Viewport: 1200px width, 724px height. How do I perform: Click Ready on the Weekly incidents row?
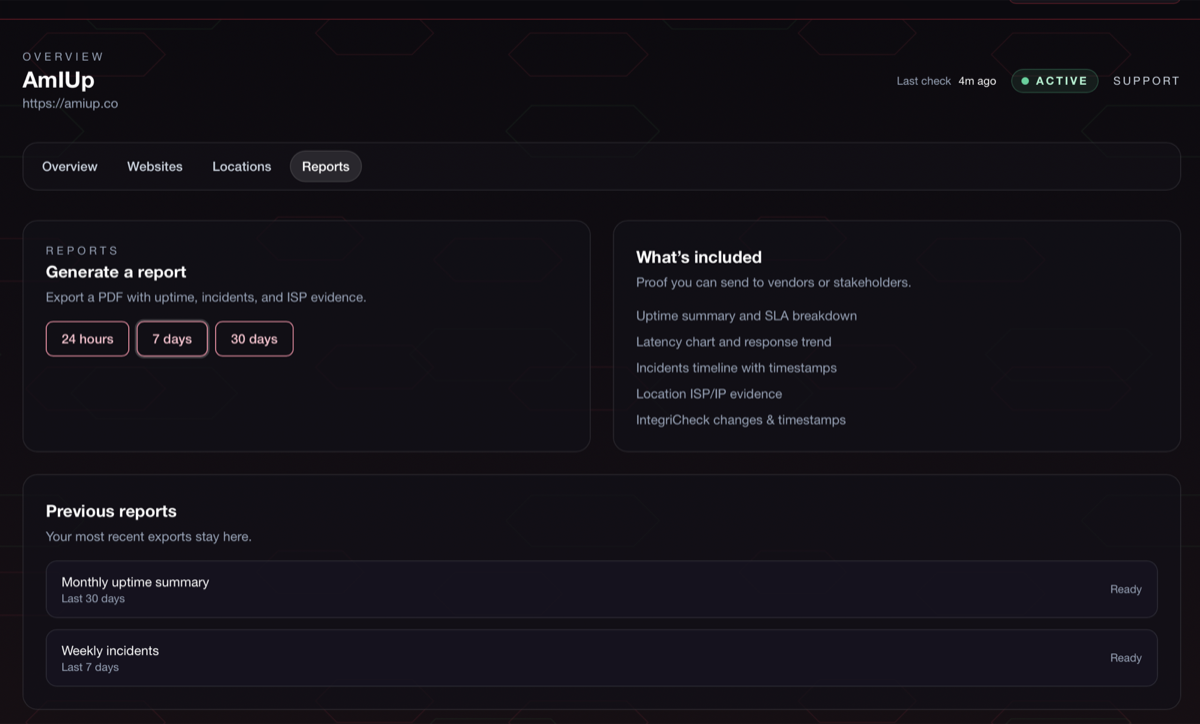click(x=1125, y=658)
